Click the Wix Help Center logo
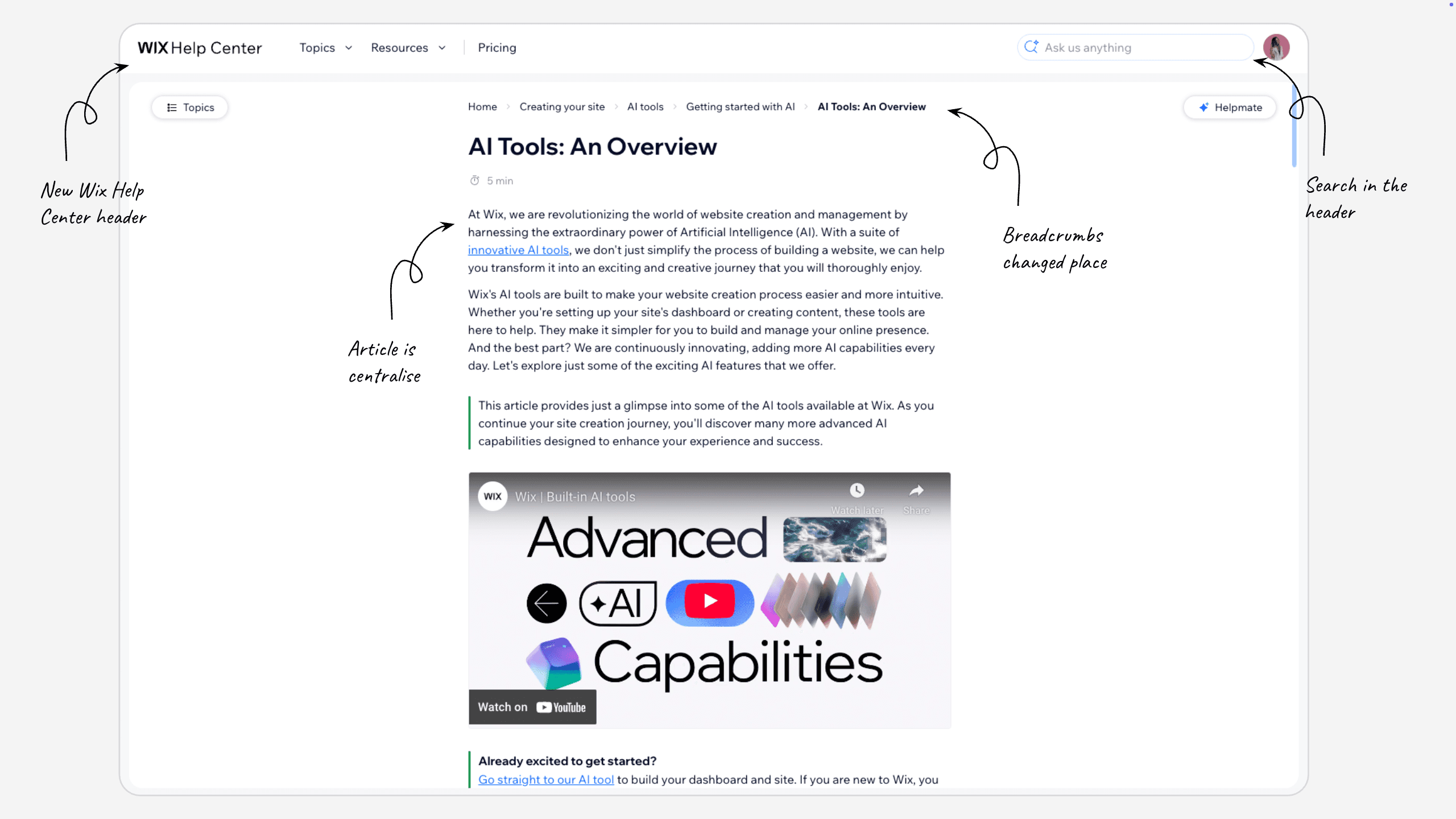Screen dimensions: 1456x819 pos(200,48)
